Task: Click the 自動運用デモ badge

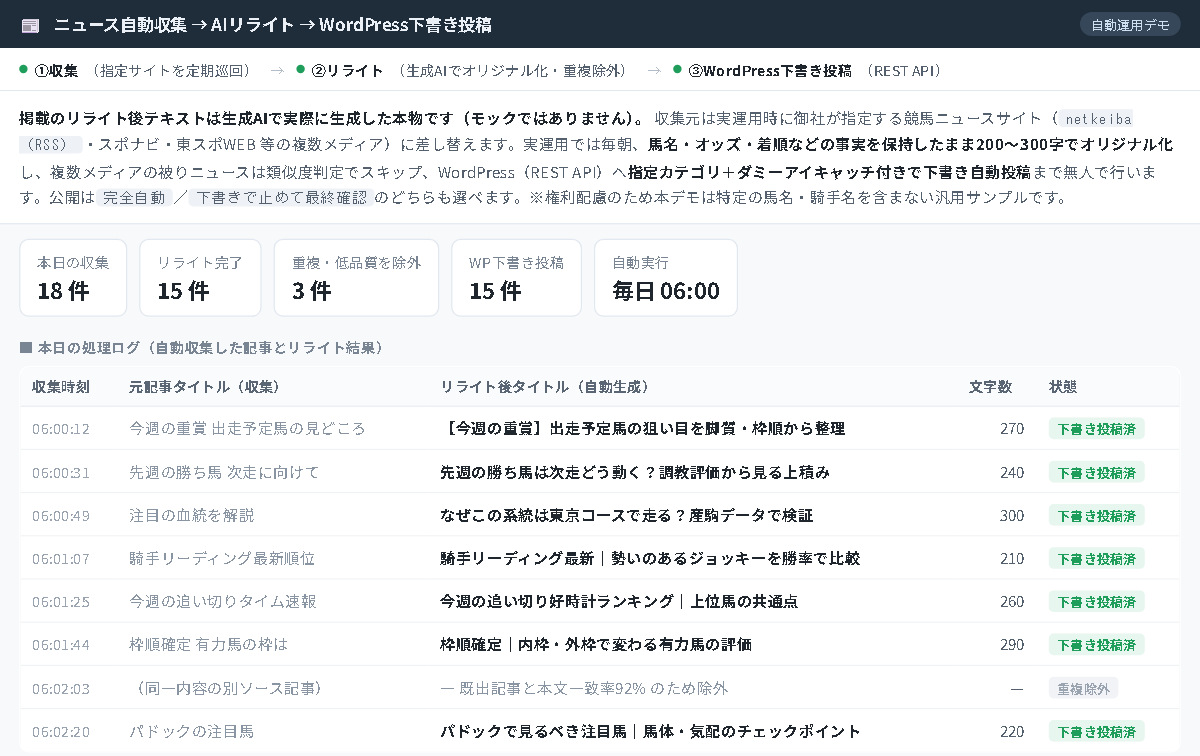Action: coord(1130,25)
